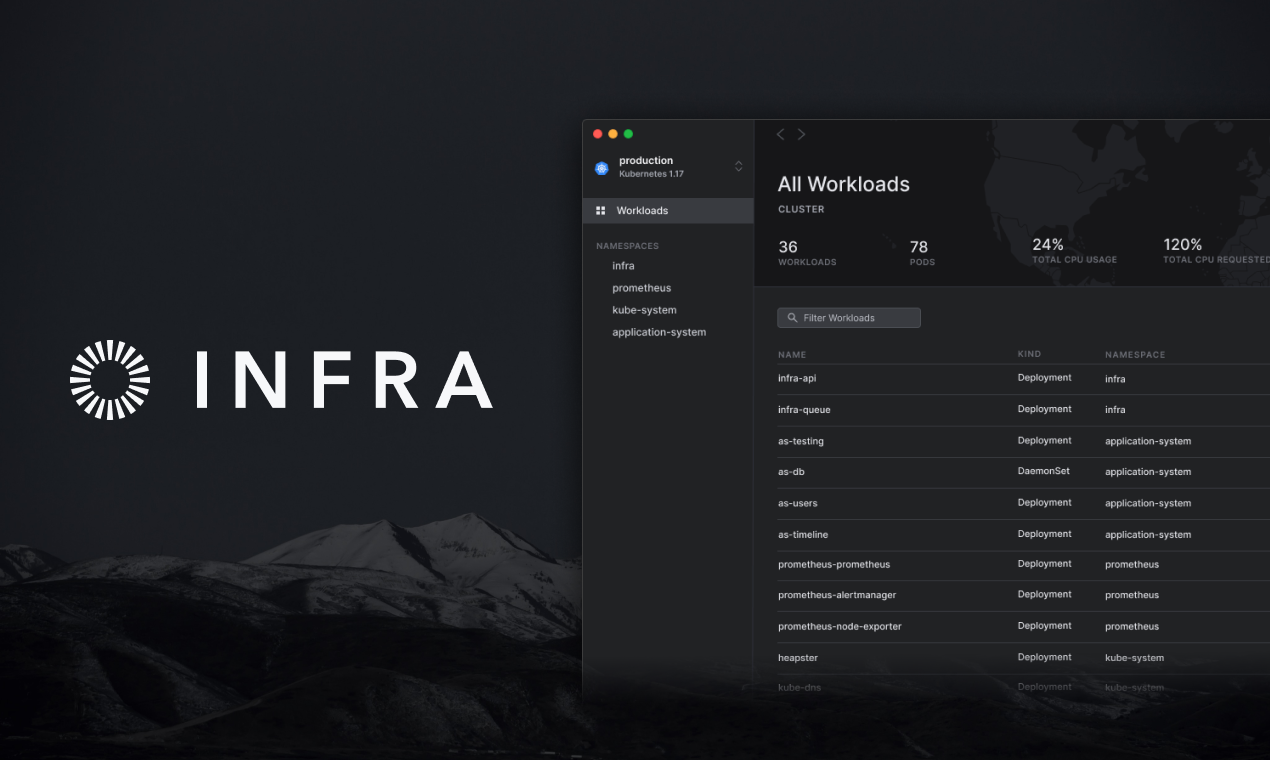Open the as-db DaemonSet row
Image resolution: width=1270 pixels, height=760 pixels.
tap(900, 471)
